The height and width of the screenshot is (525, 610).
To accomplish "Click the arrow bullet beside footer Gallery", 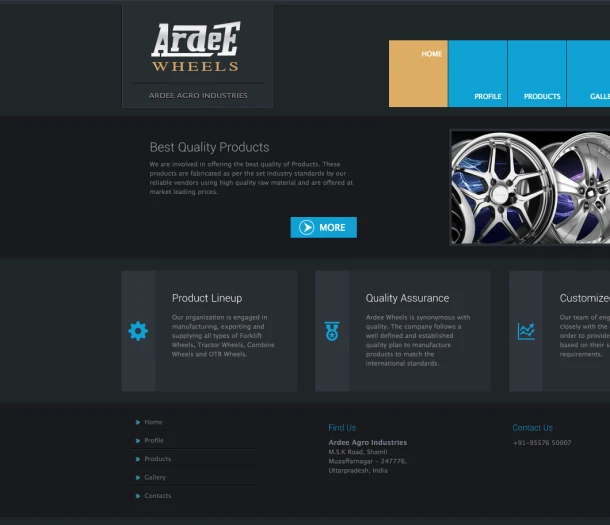I will point(138,478).
